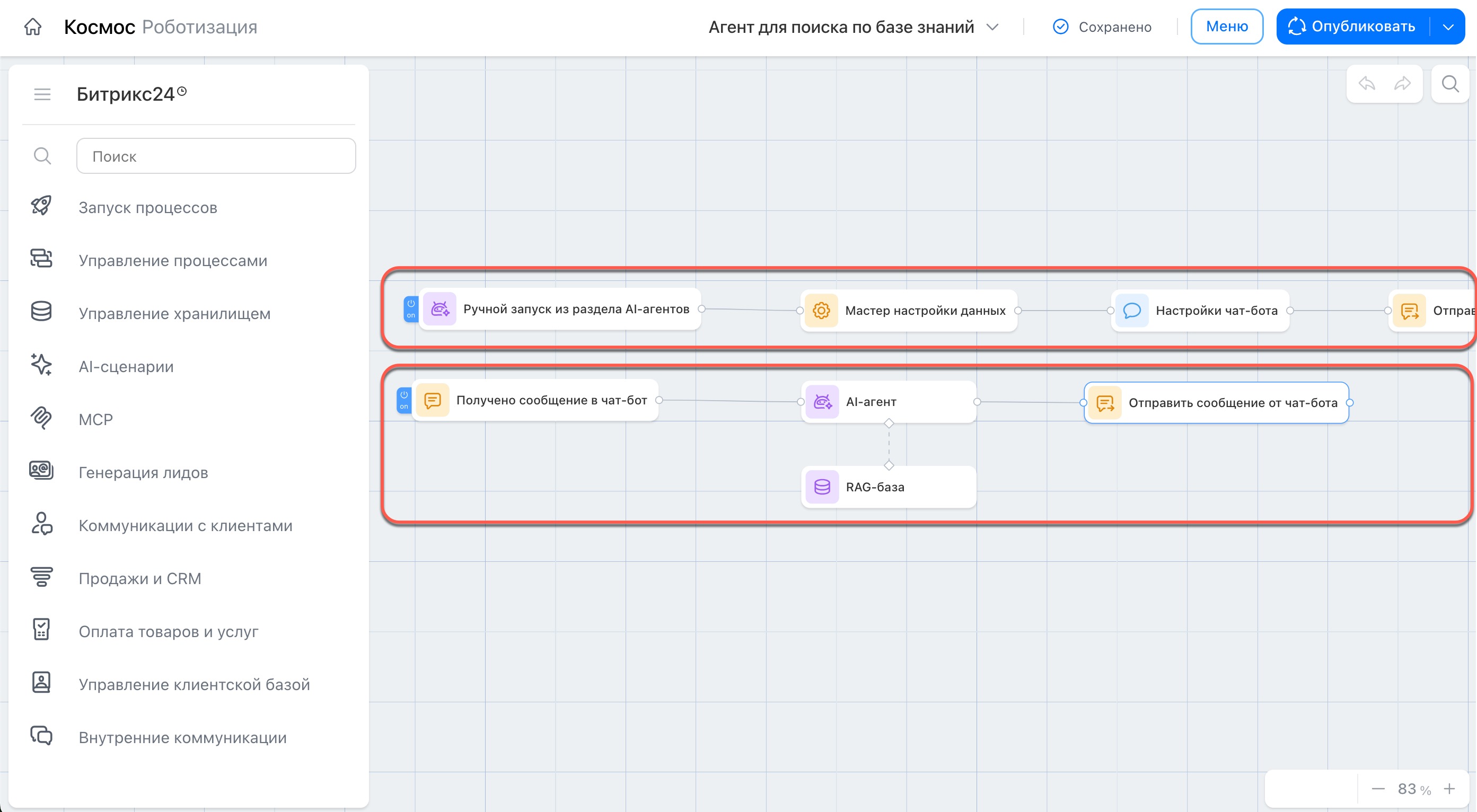Viewport: 1477px width, 812px height.
Task: Select the AI-агент node icon
Action: pos(822,402)
